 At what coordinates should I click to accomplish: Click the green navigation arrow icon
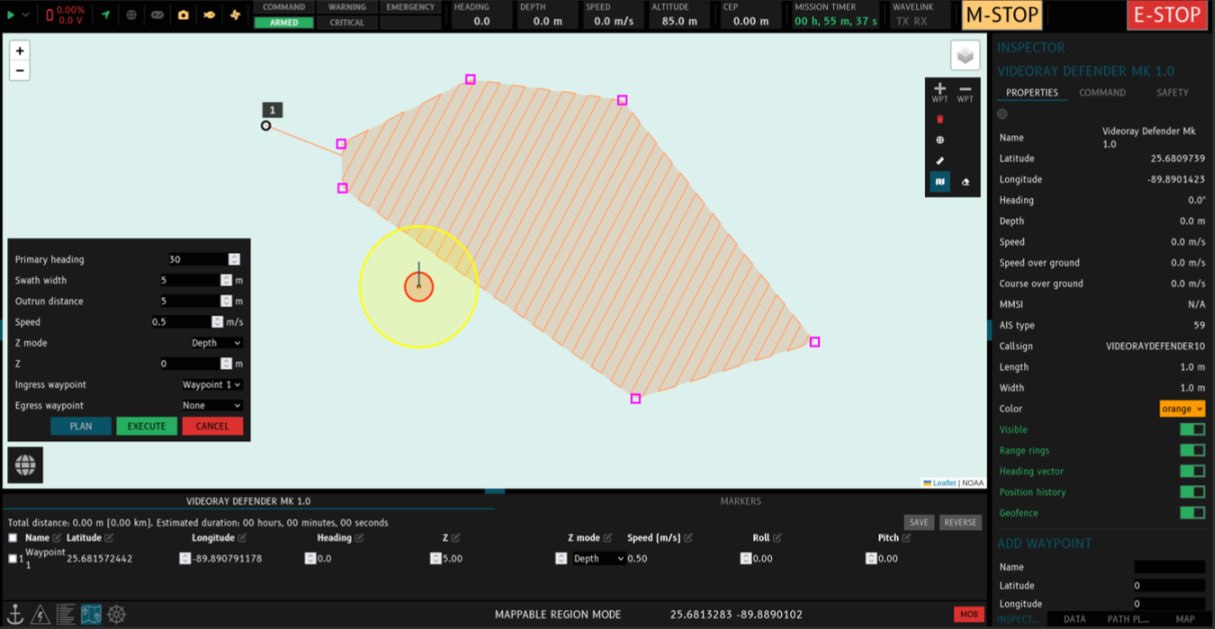point(105,15)
